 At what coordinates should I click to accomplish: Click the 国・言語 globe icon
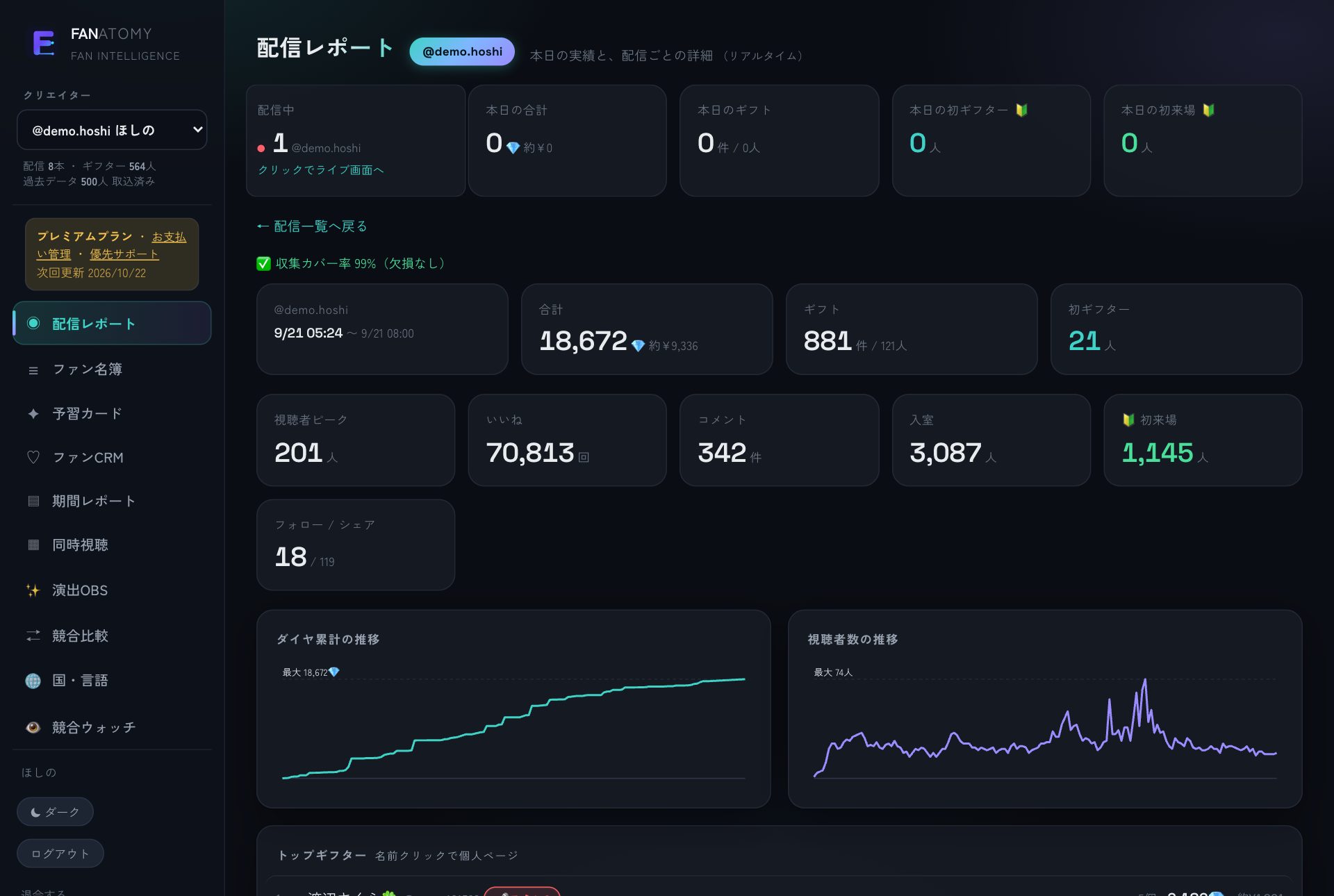point(33,681)
